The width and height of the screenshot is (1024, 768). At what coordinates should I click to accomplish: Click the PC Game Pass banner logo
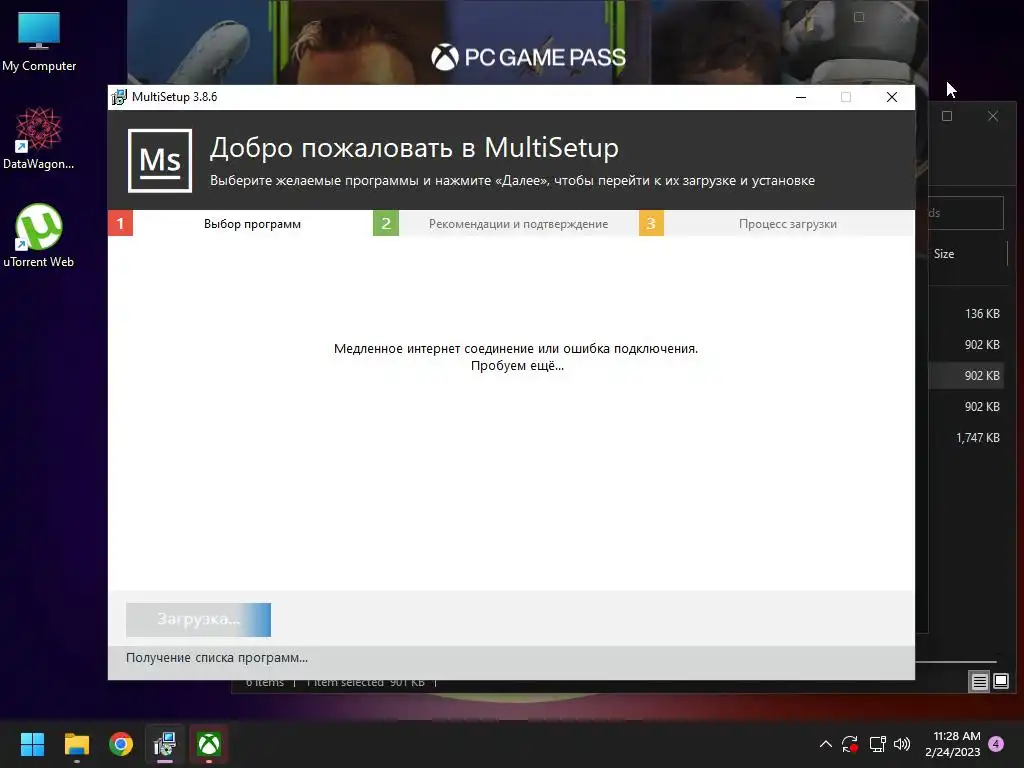pos(528,57)
